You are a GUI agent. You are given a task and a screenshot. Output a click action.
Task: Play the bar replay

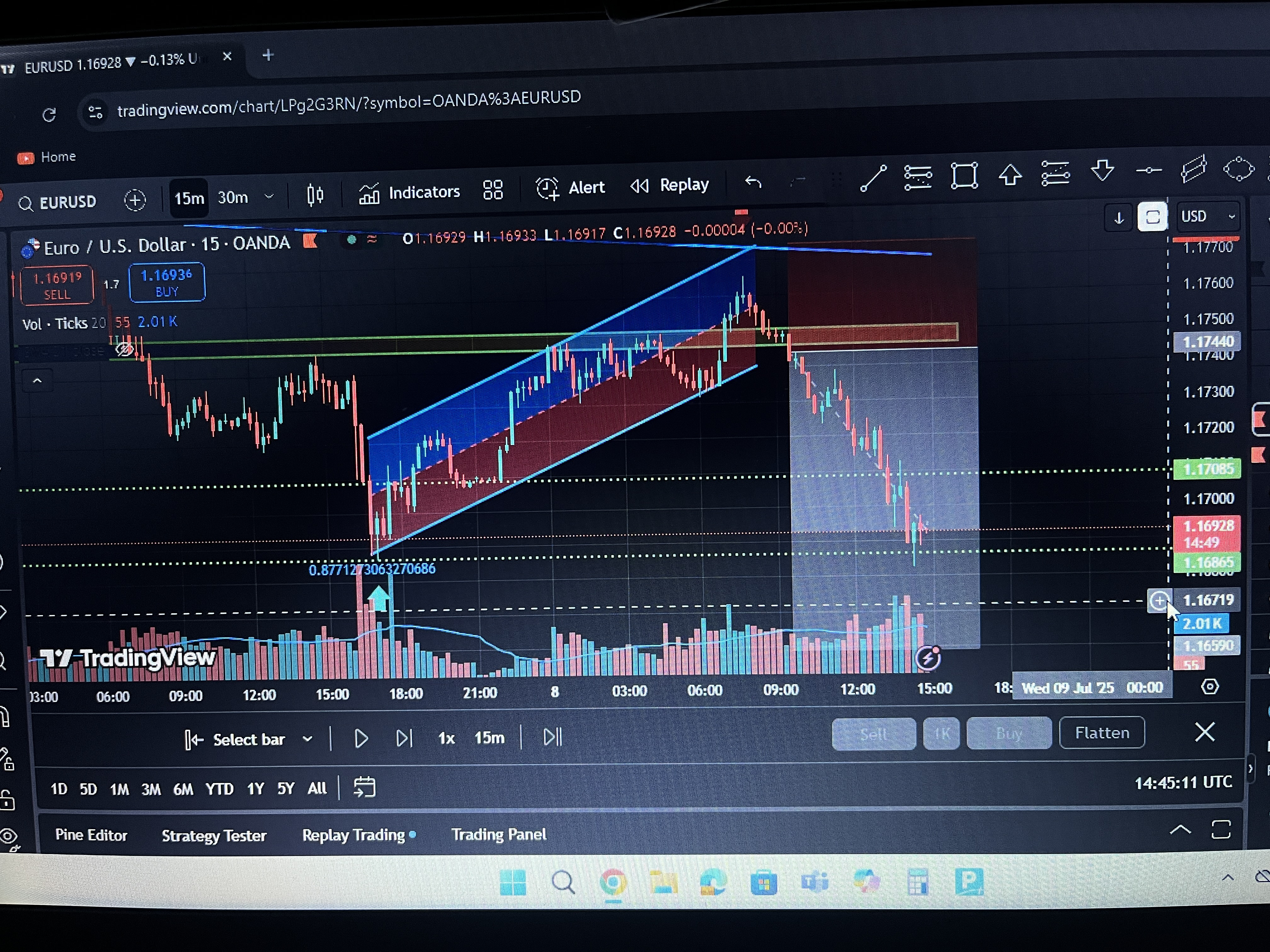tap(361, 739)
